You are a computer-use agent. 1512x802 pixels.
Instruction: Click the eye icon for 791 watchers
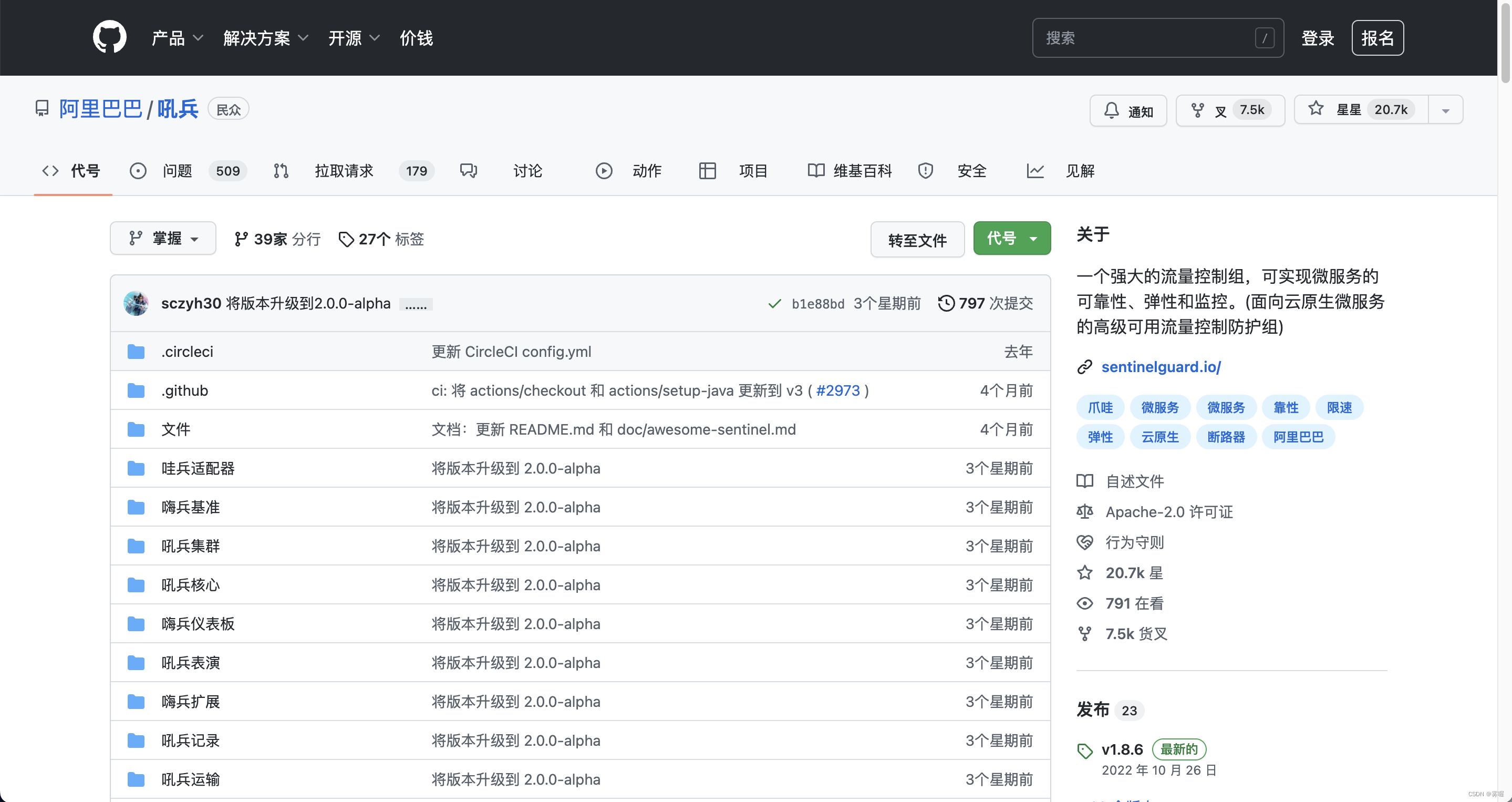coord(1085,603)
